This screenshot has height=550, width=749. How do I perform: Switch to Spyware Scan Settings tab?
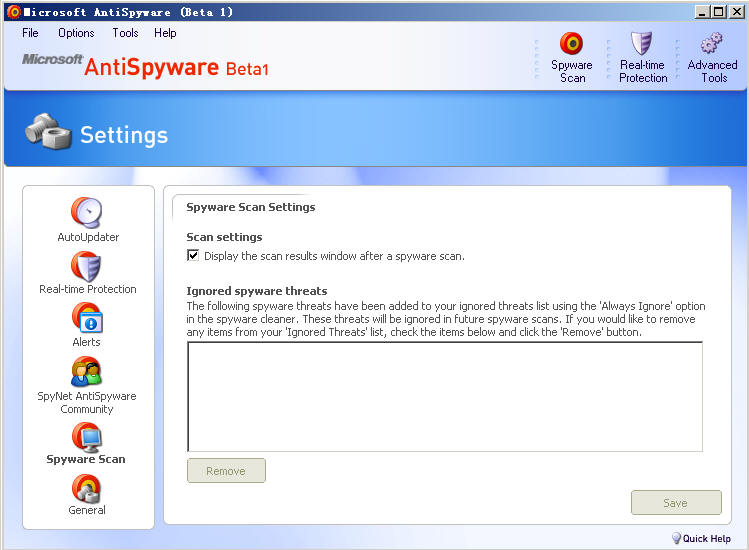(x=250, y=207)
